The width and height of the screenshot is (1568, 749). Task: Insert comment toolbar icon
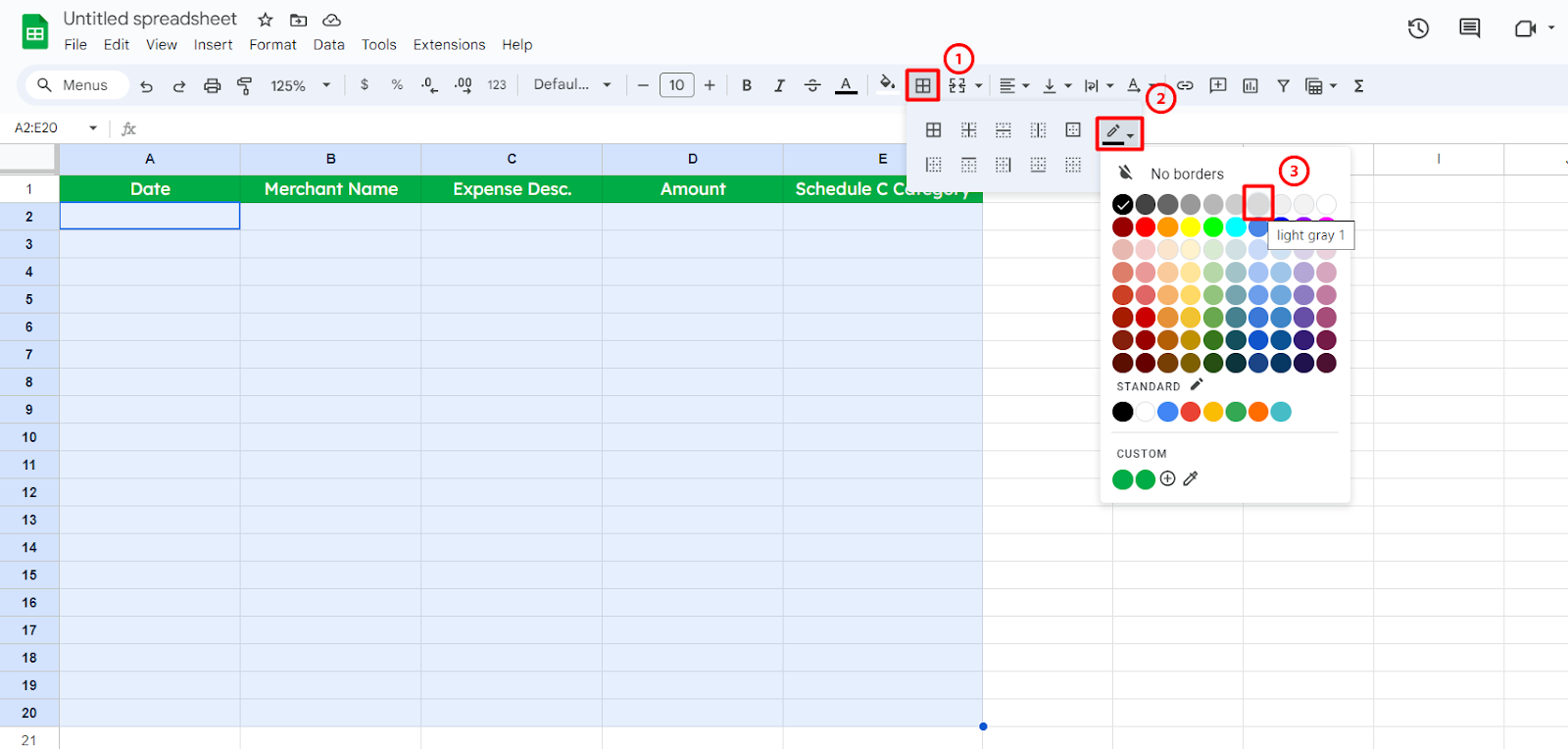coord(1218,85)
